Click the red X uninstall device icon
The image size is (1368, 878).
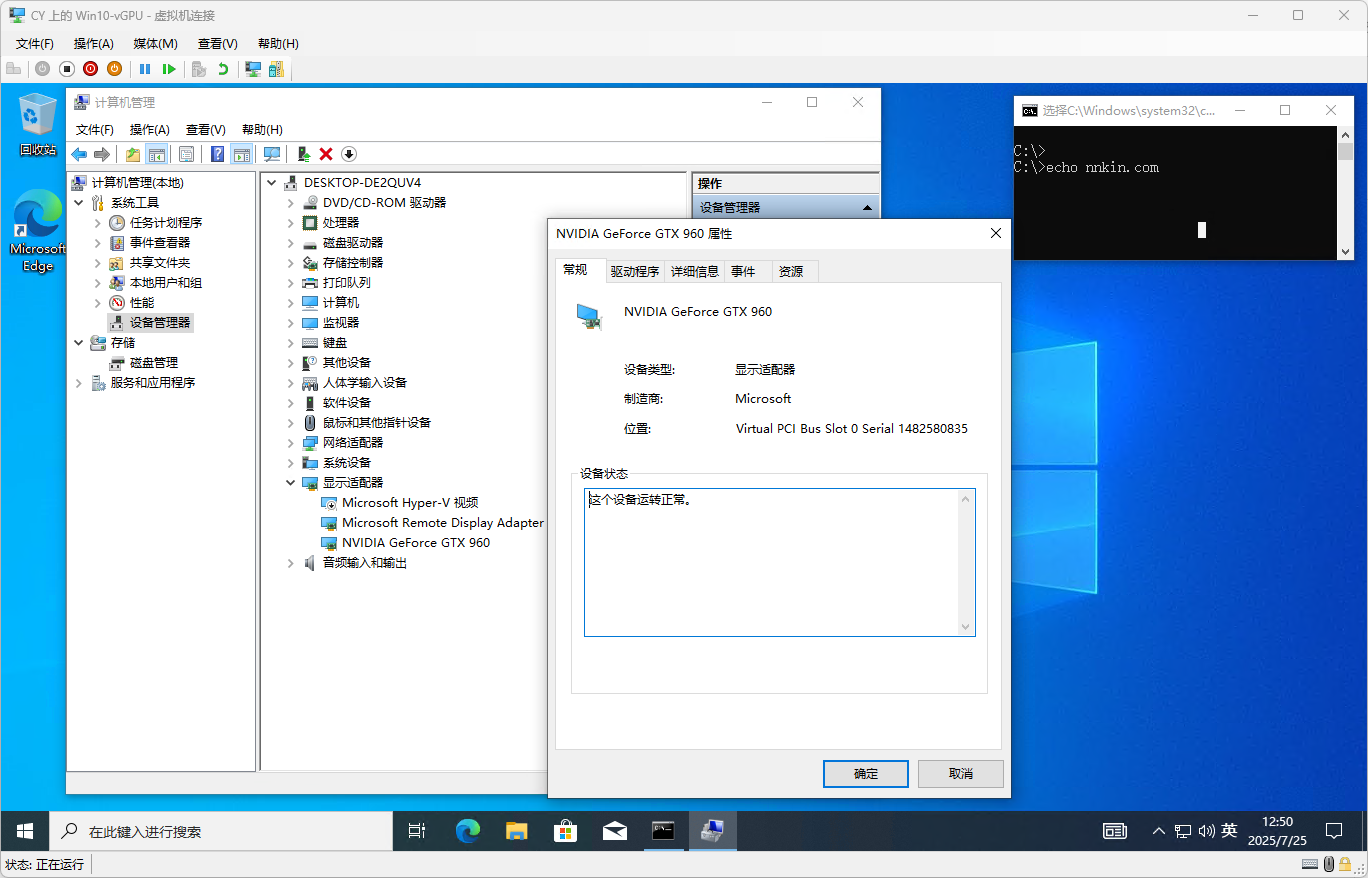(x=326, y=154)
